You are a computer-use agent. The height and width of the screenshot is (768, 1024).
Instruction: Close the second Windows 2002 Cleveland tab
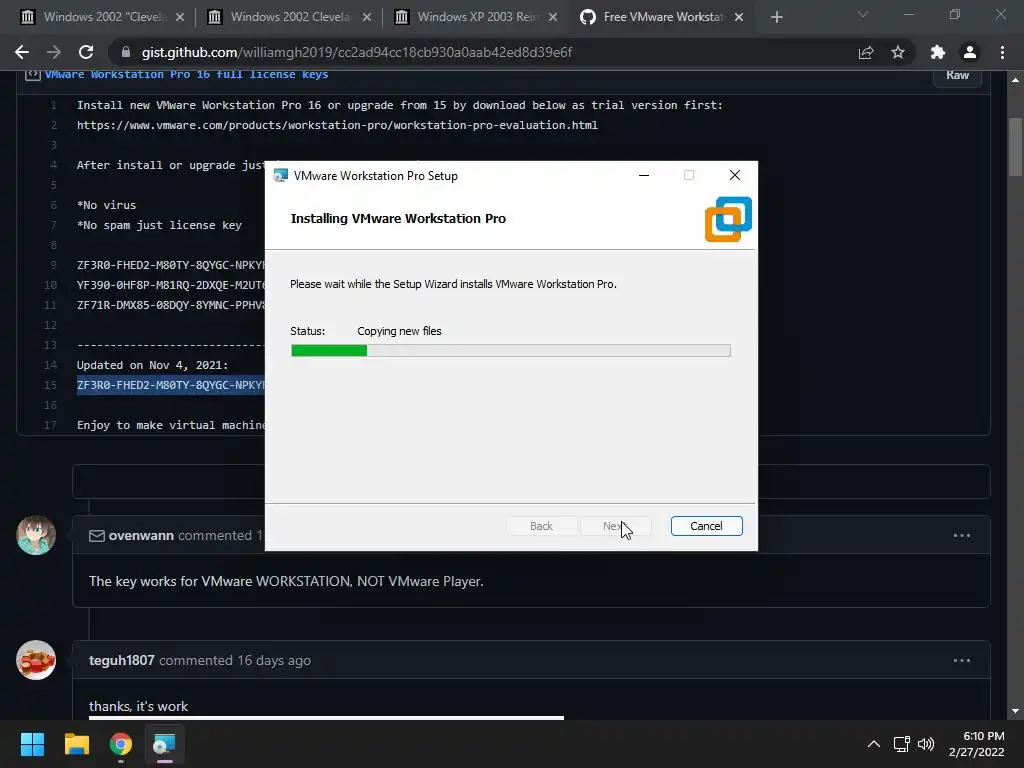[367, 17]
